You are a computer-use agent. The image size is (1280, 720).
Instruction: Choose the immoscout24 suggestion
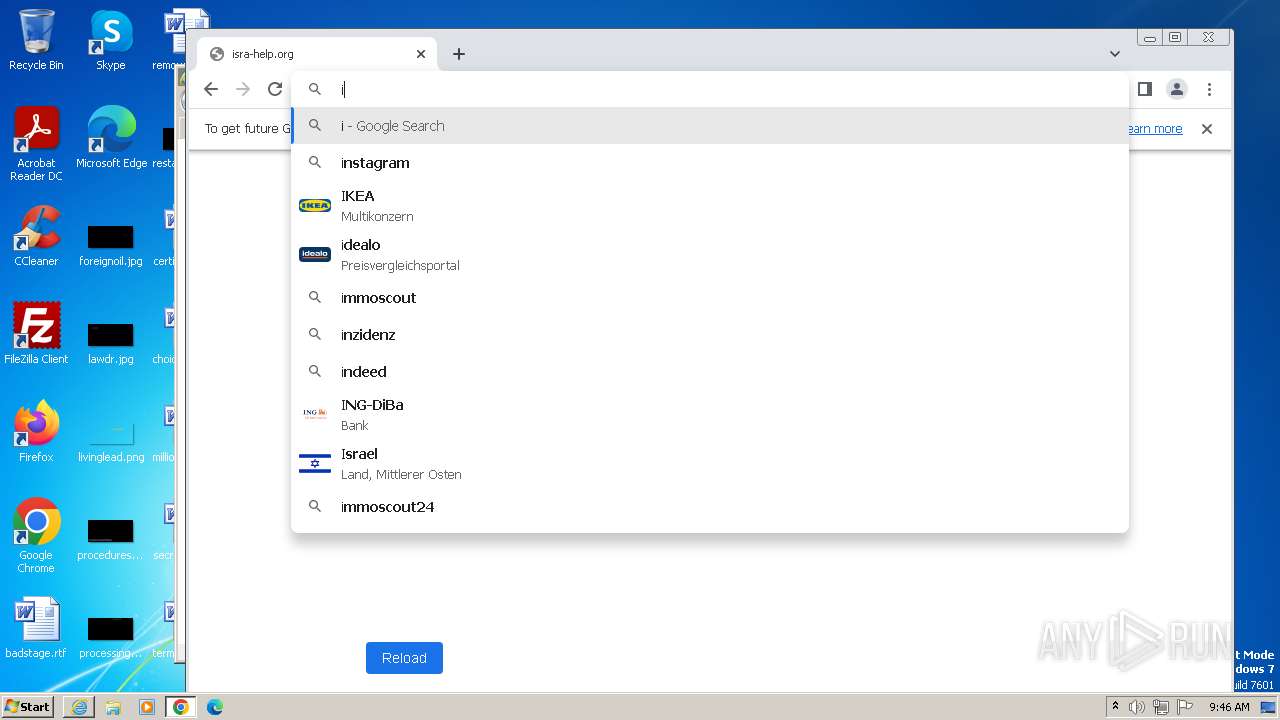(x=710, y=507)
